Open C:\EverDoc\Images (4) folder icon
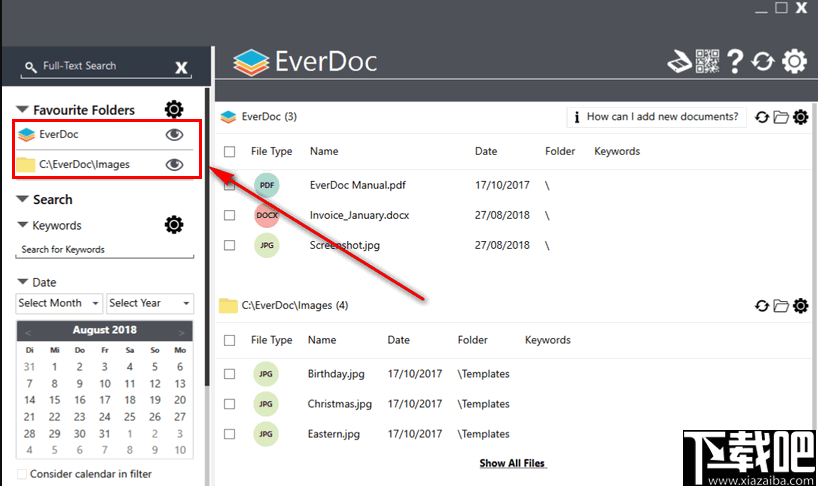 [x=781, y=306]
